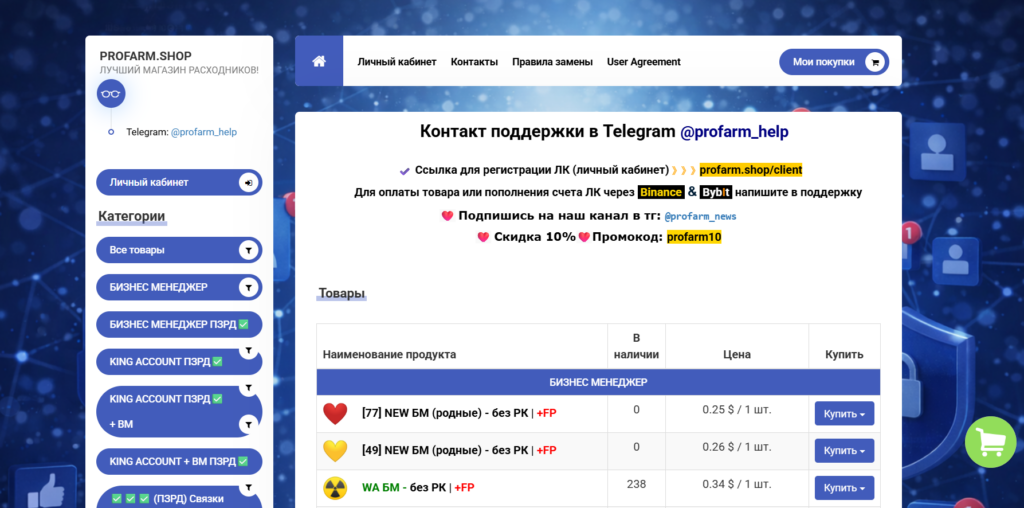Open User Agreement in the top menu
Screen dimensions: 1024x508
[643, 62]
